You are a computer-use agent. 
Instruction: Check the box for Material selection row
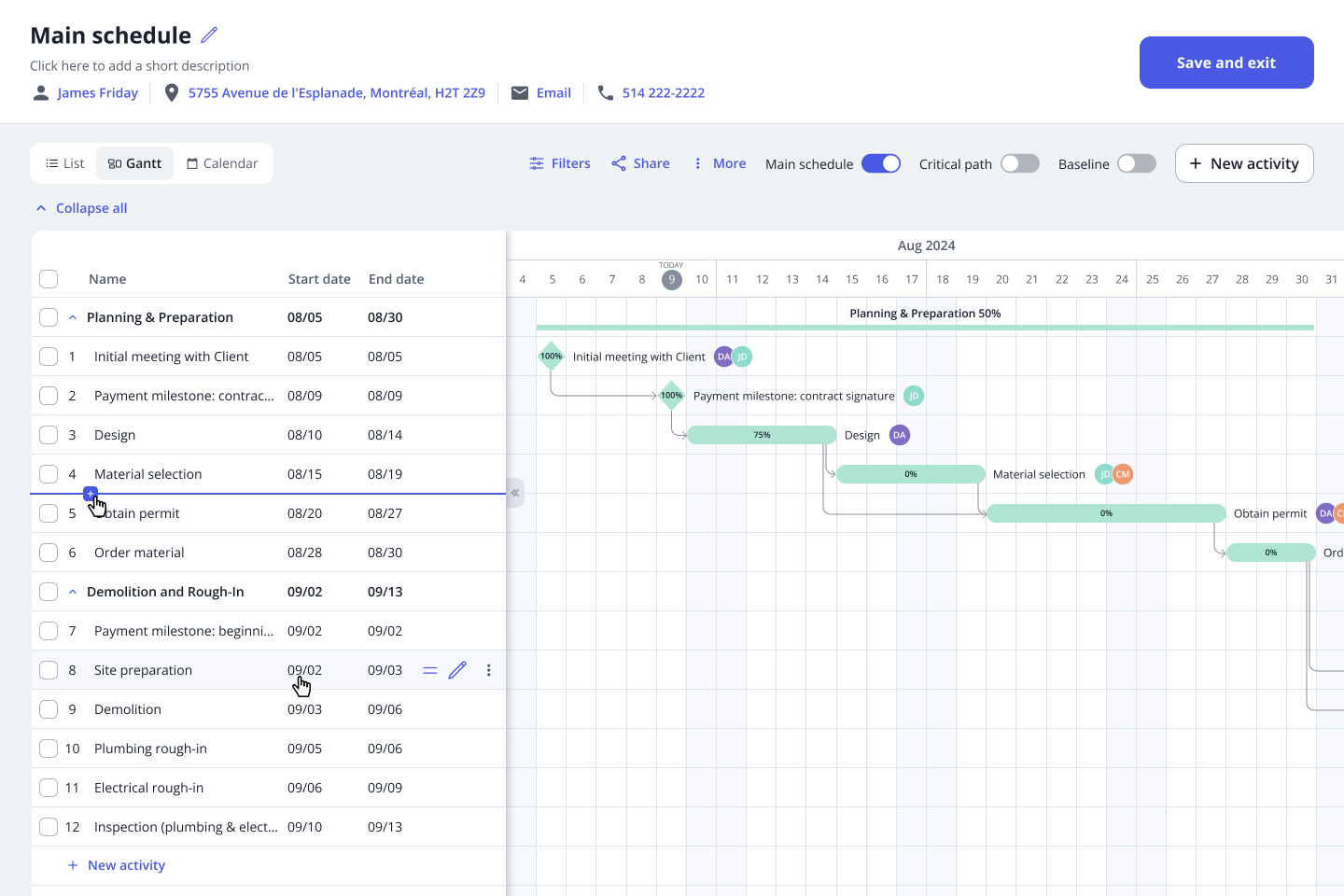tap(49, 474)
